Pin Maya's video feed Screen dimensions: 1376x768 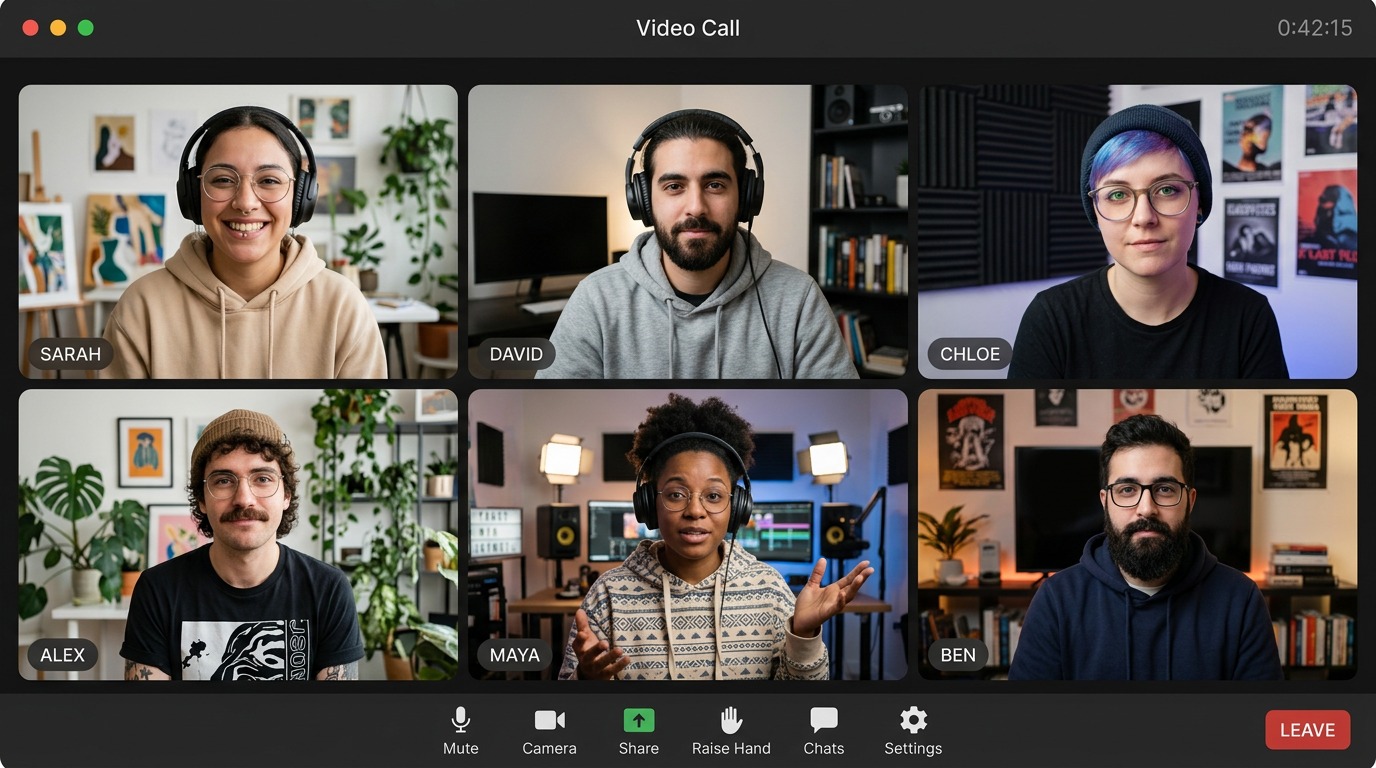point(688,534)
